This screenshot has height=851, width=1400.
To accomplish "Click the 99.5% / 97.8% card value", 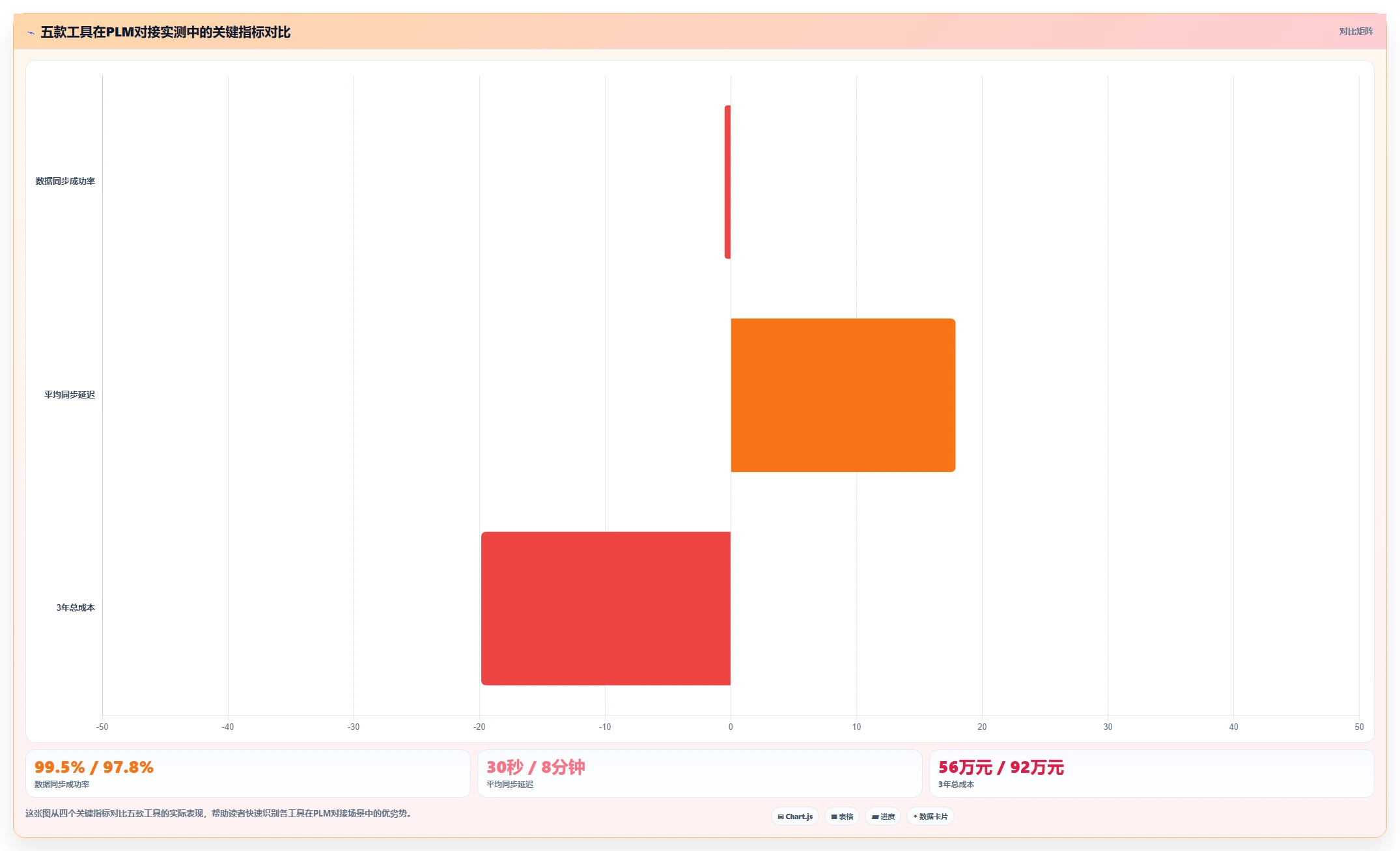I will (94, 767).
